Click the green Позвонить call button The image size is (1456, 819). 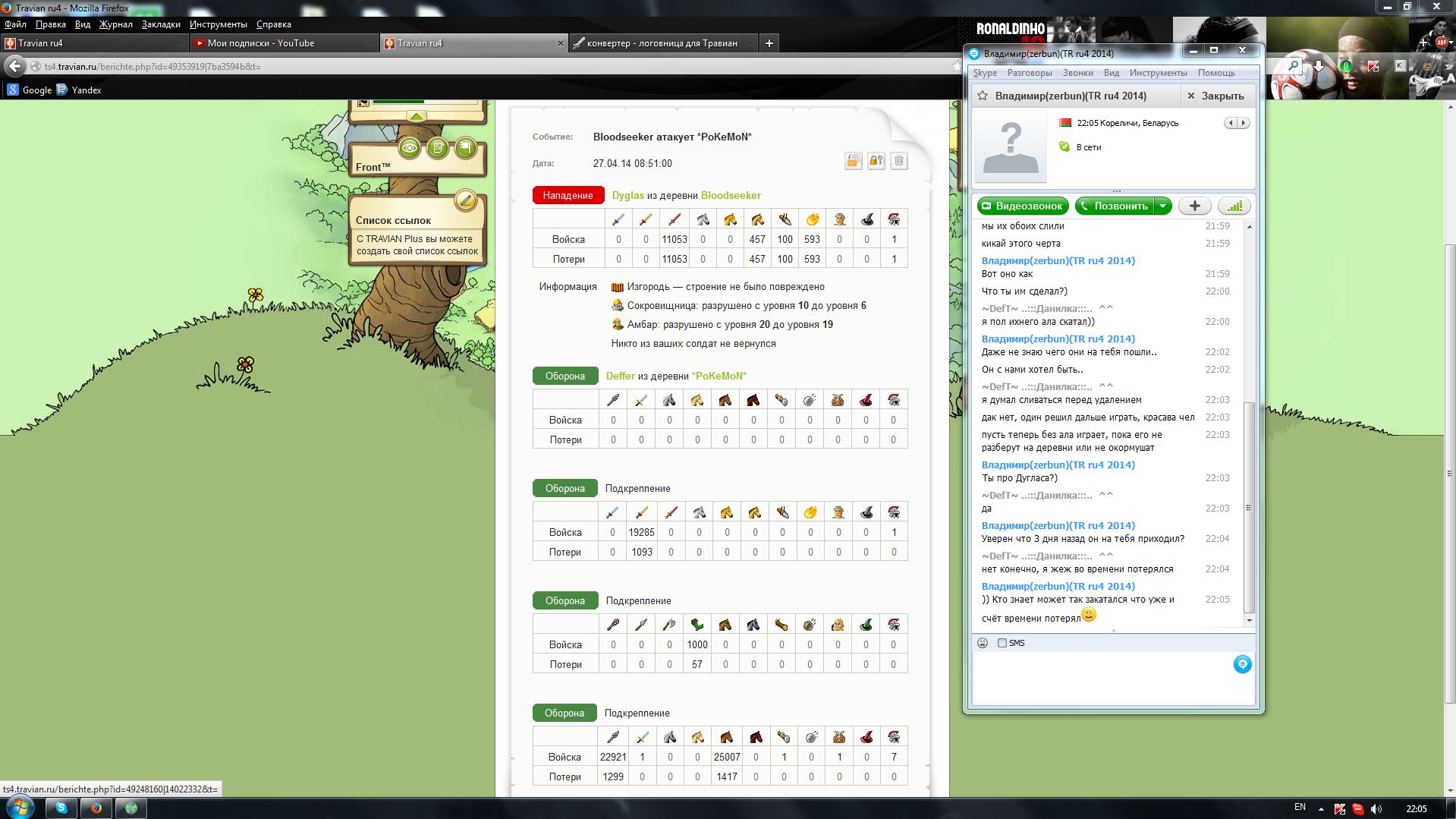(1114, 206)
